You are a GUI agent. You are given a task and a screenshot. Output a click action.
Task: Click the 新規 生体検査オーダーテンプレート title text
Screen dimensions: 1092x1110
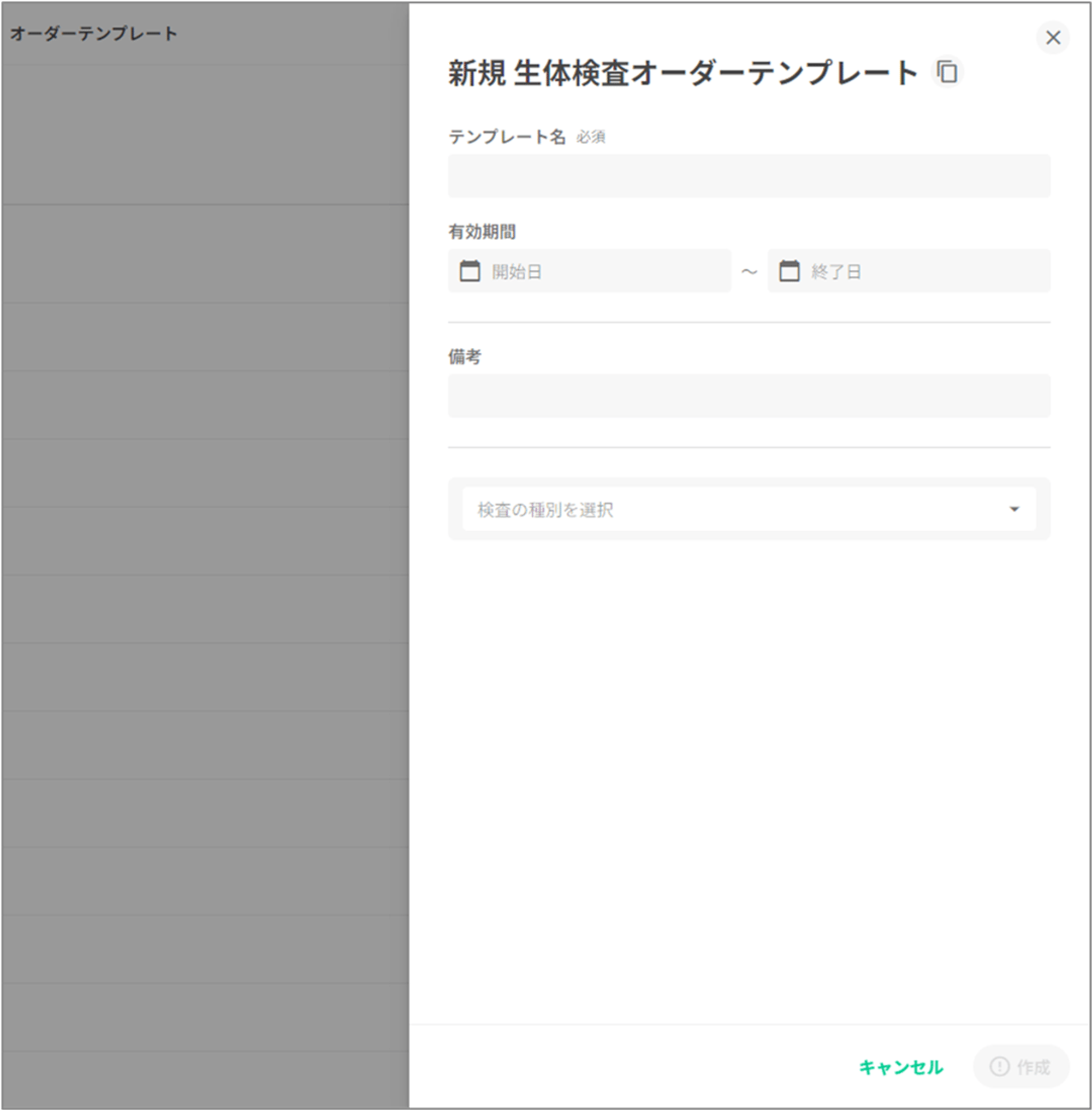tap(682, 73)
